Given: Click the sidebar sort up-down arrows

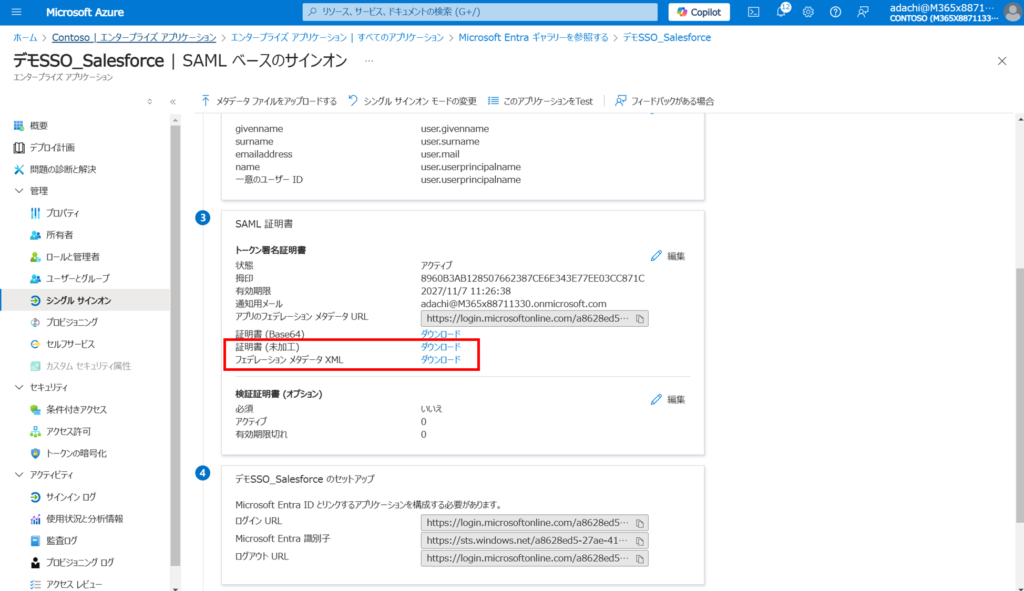Looking at the screenshot, I should click(x=150, y=101).
